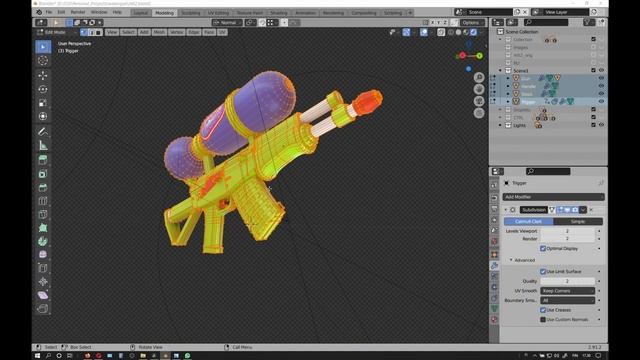
Task: Click the Options button in viewport header
Action: (472, 22)
